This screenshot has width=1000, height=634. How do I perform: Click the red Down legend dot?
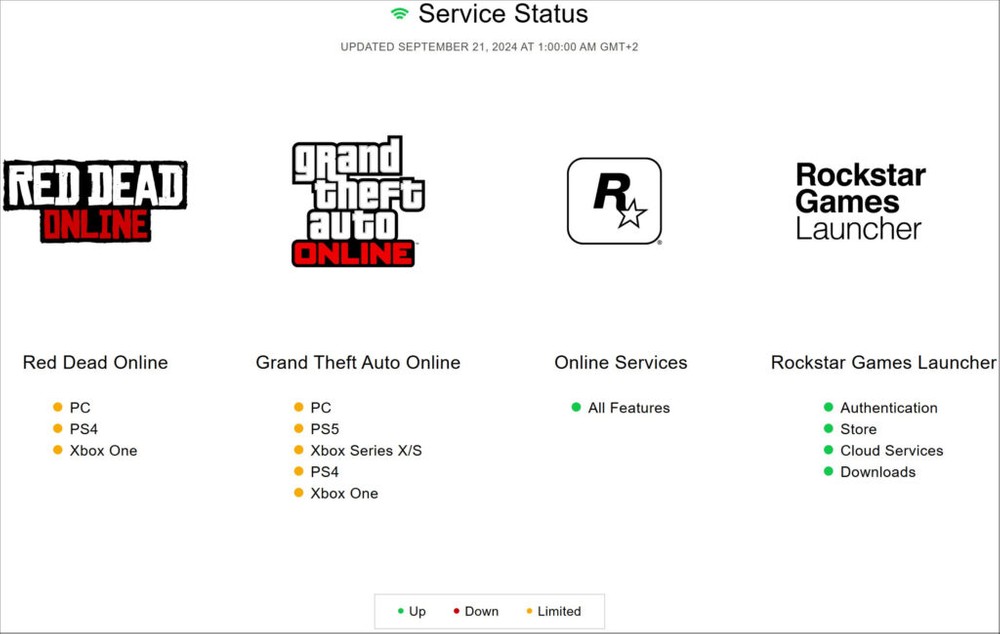456,611
